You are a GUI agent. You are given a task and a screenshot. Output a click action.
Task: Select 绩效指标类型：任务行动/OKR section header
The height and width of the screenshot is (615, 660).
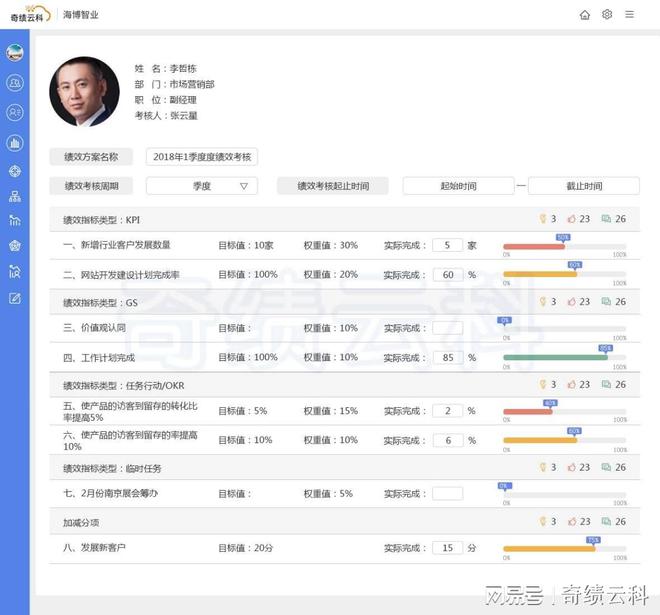click(344, 385)
